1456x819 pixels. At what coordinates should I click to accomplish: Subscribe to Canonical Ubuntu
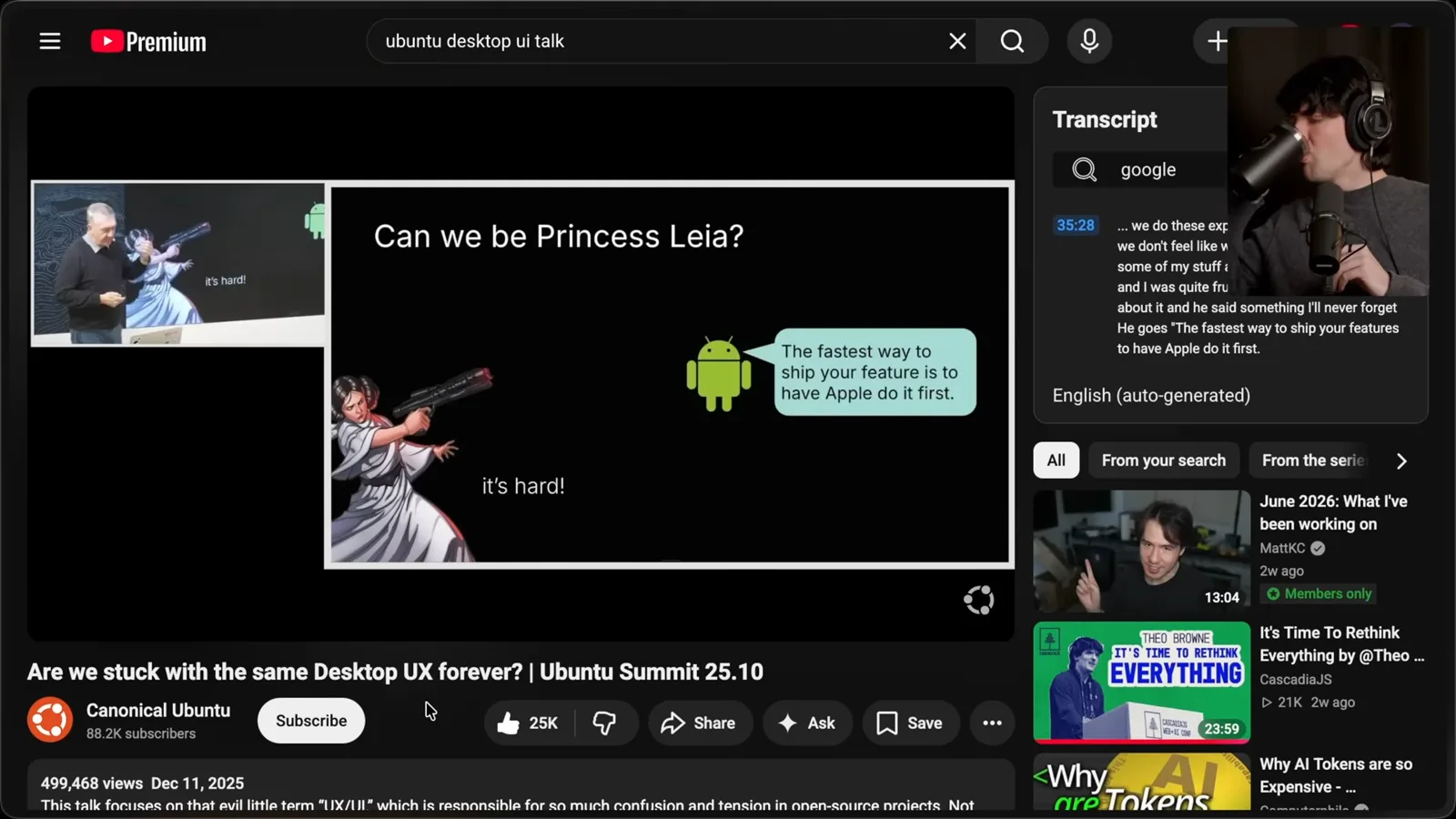tap(311, 721)
